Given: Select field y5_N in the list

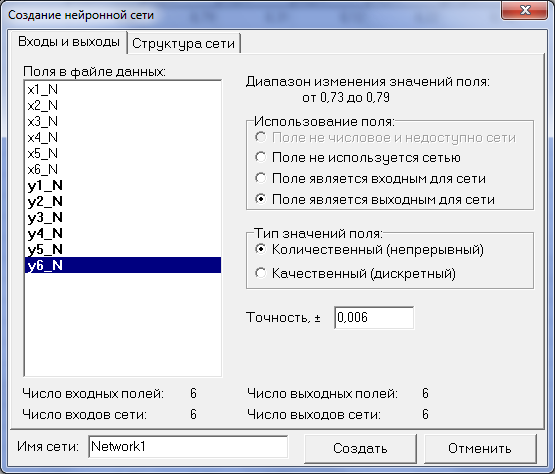Looking at the screenshot, I should tap(123, 249).
